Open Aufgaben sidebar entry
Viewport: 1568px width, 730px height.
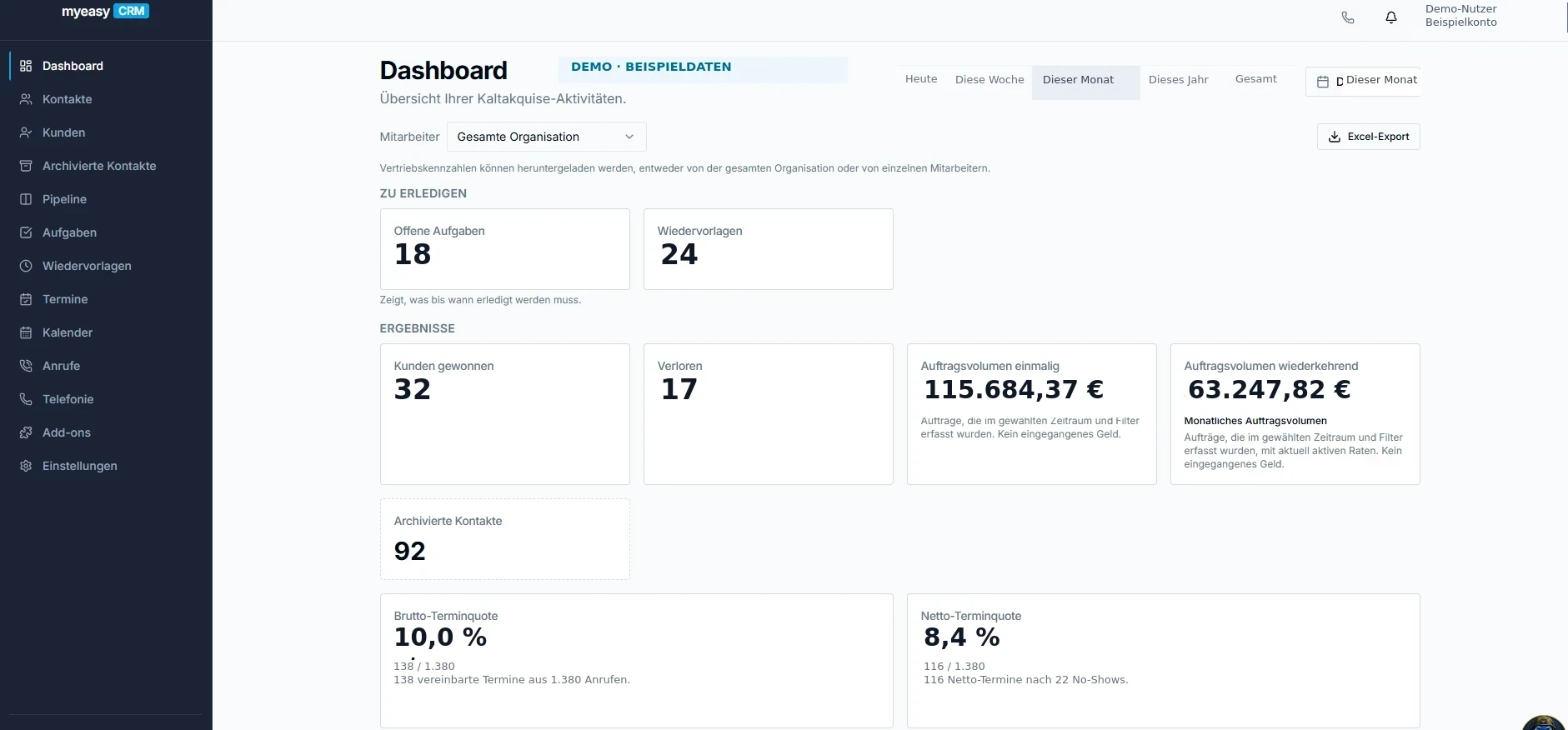pos(106,232)
